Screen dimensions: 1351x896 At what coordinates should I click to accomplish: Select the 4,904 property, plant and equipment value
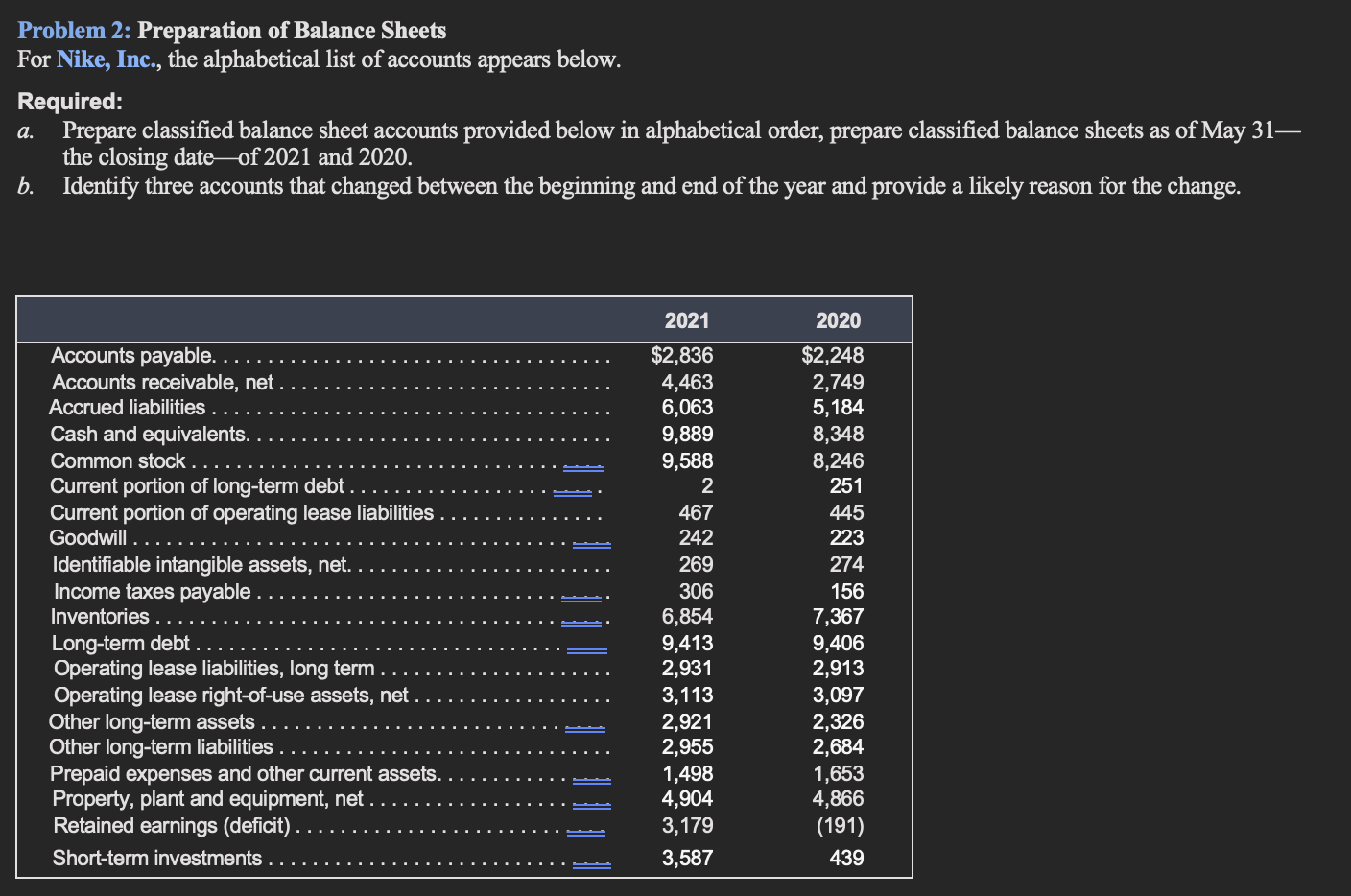tap(688, 799)
